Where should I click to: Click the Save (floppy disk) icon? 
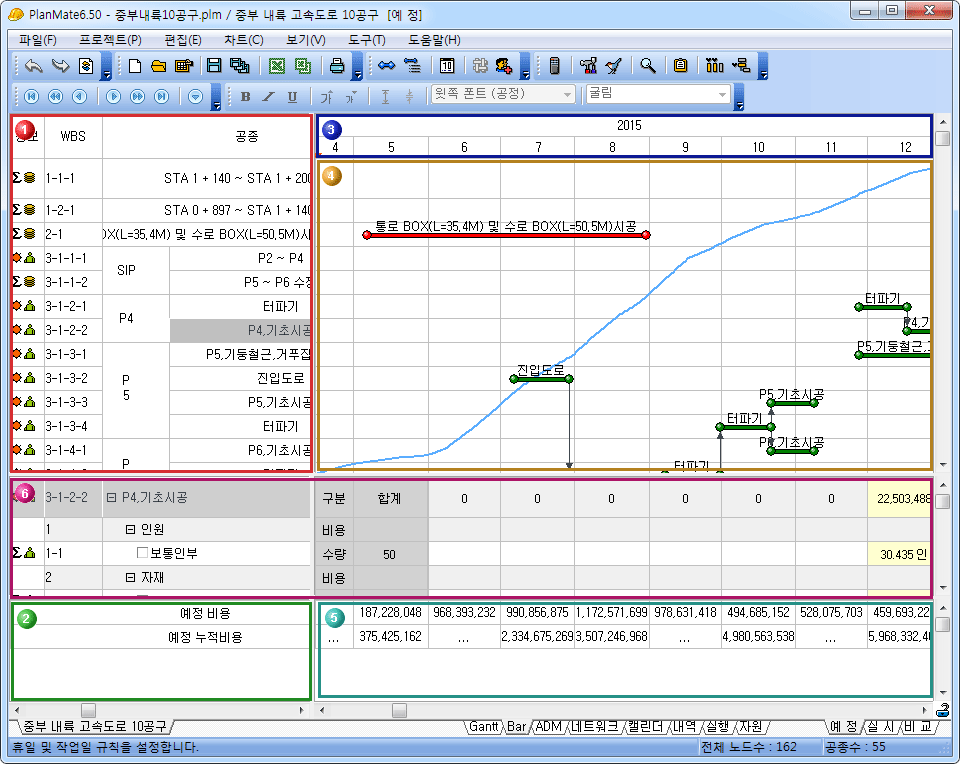[213, 67]
